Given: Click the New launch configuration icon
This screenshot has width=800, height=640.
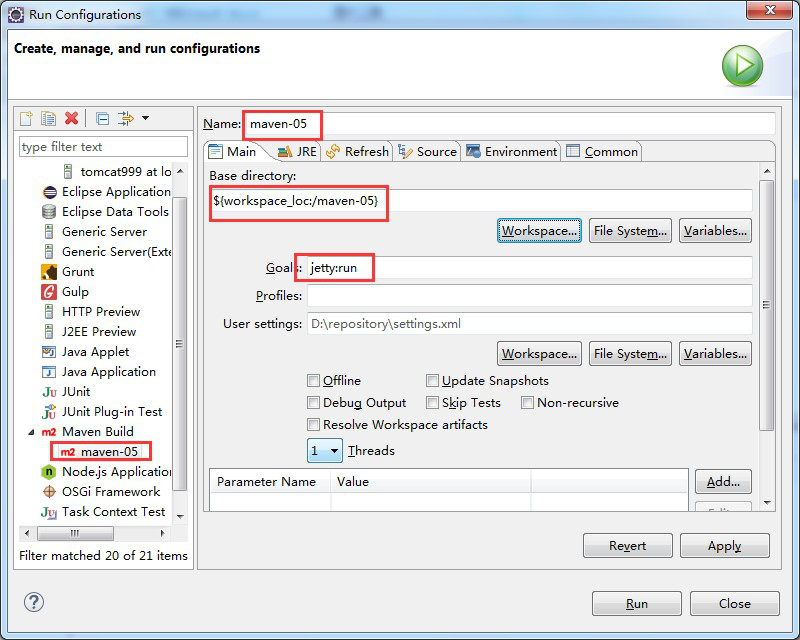Looking at the screenshot, I should 27,119.
